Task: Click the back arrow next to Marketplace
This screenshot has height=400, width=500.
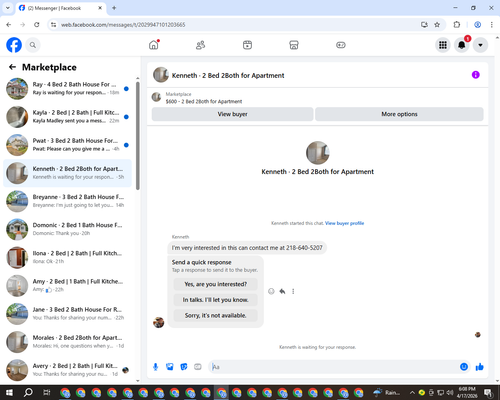Action: point(12,67)
